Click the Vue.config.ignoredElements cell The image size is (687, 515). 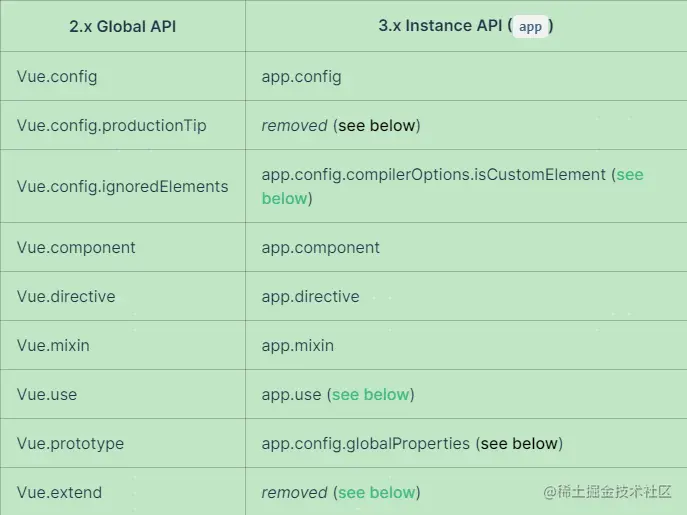tap(122, 187)
